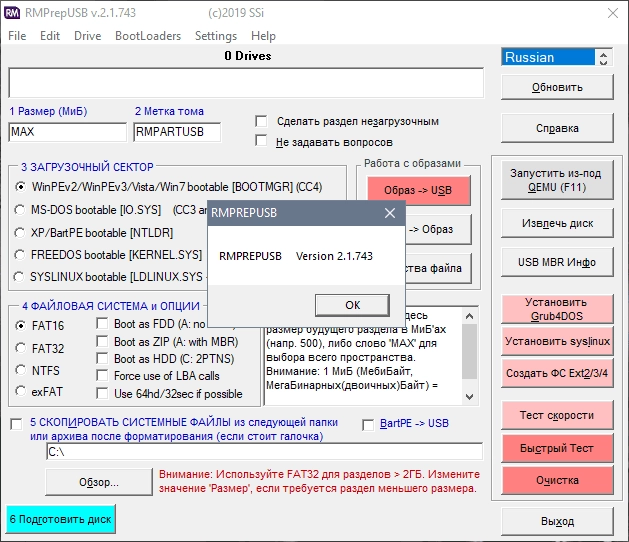This screenshot has width=629, height=542.
Task: Select XP/BartPE bootable [NTLDR] radio
Action: pos(19,233)
